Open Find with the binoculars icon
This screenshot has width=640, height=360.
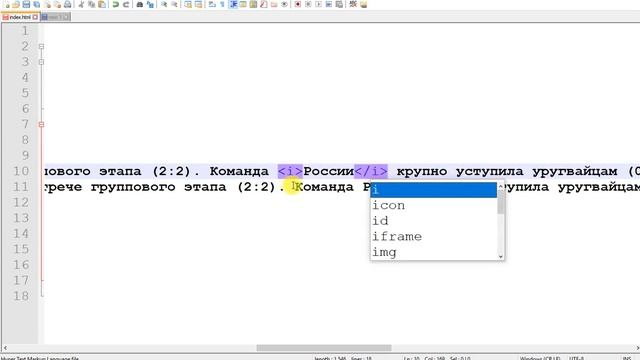pyautogui.click(x=140, y=4)
